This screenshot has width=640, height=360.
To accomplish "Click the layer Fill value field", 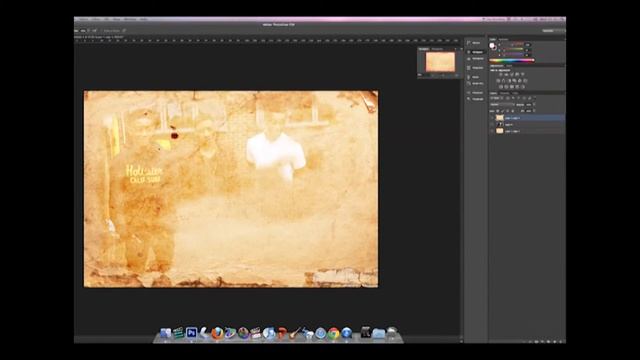I will [x=529, y=111].
